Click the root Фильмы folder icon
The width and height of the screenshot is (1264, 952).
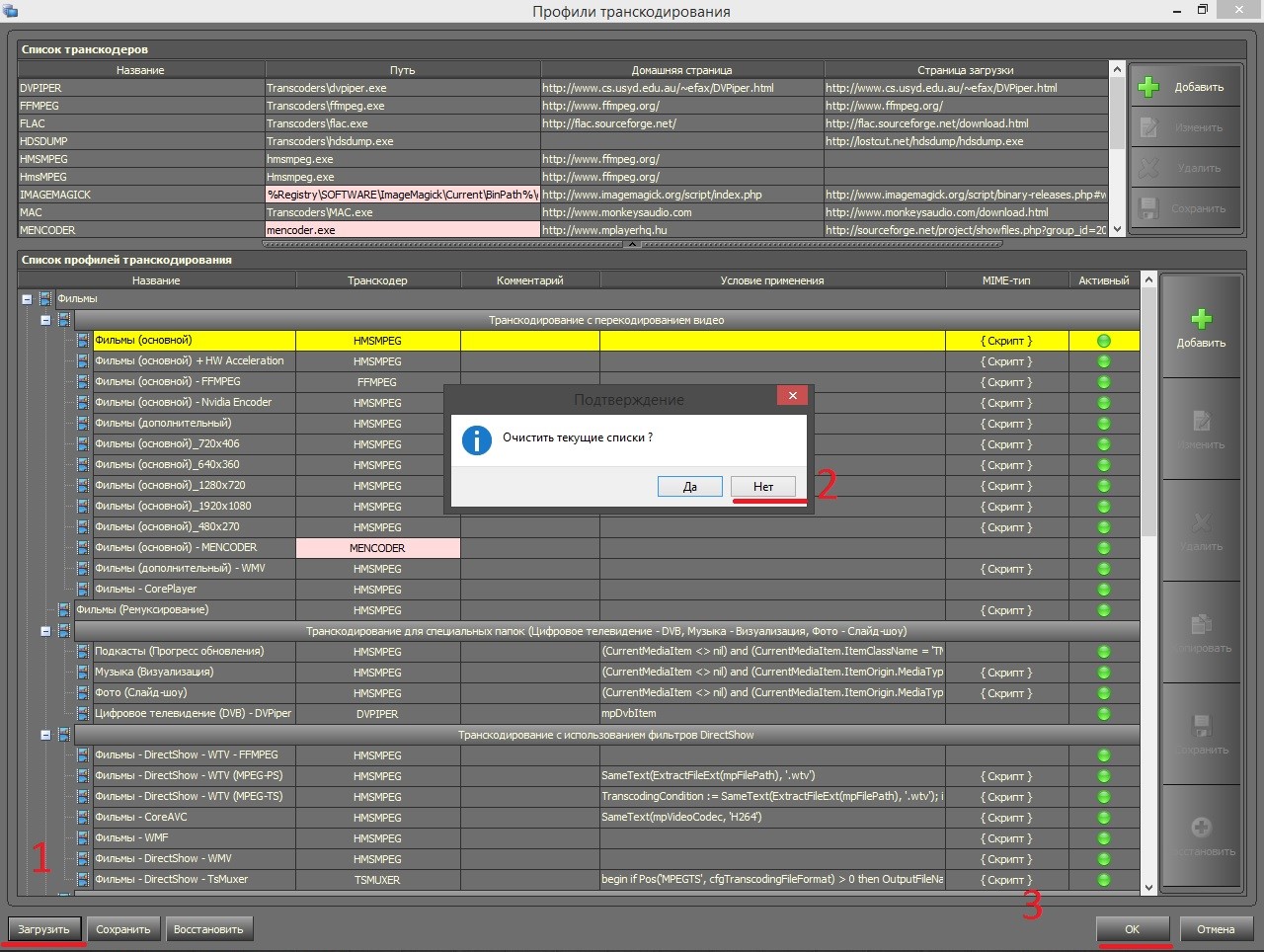click(x=45, y=299)
